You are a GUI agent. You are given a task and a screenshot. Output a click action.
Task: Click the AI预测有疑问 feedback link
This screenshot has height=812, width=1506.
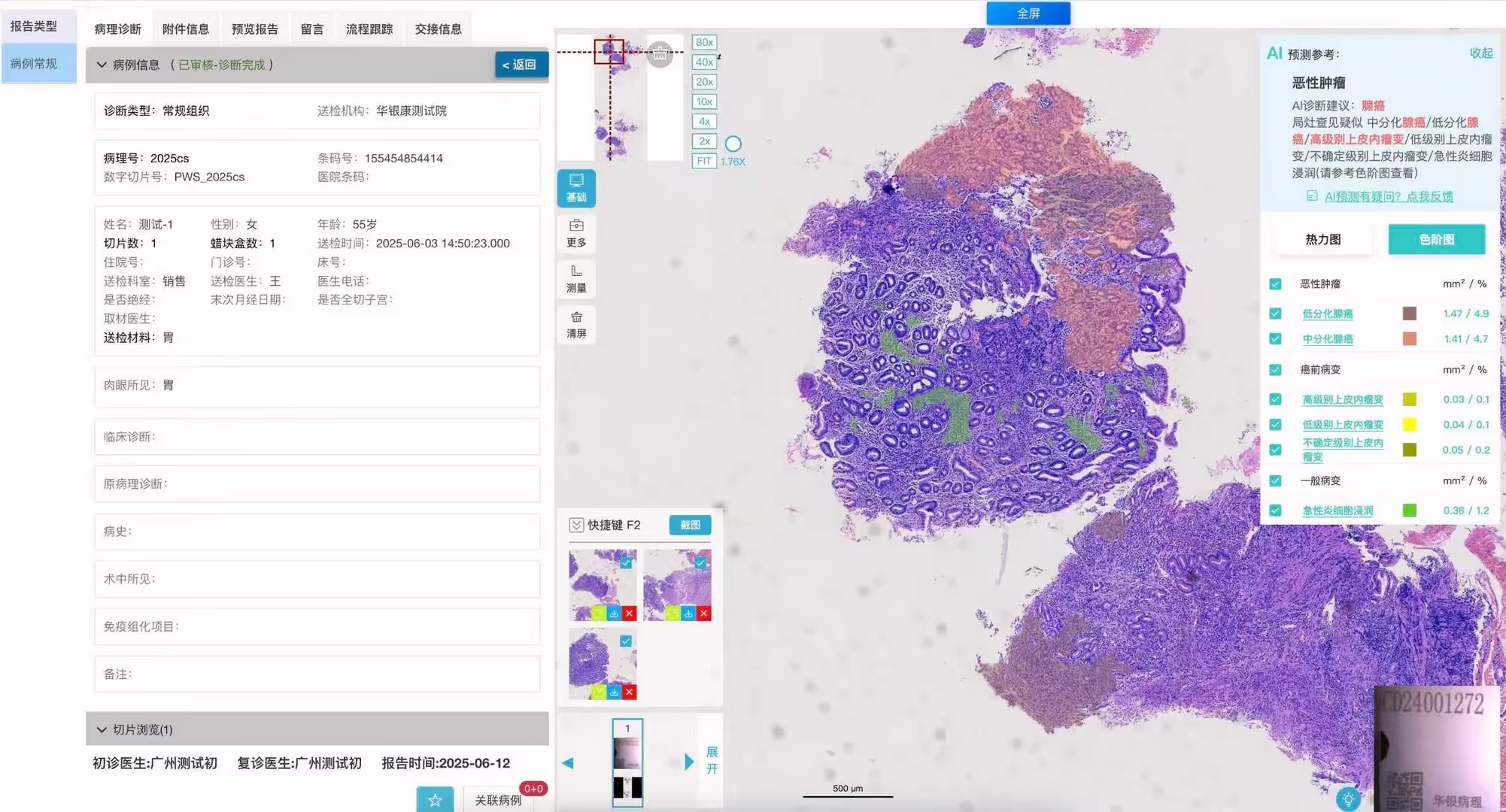(1388, 196)
